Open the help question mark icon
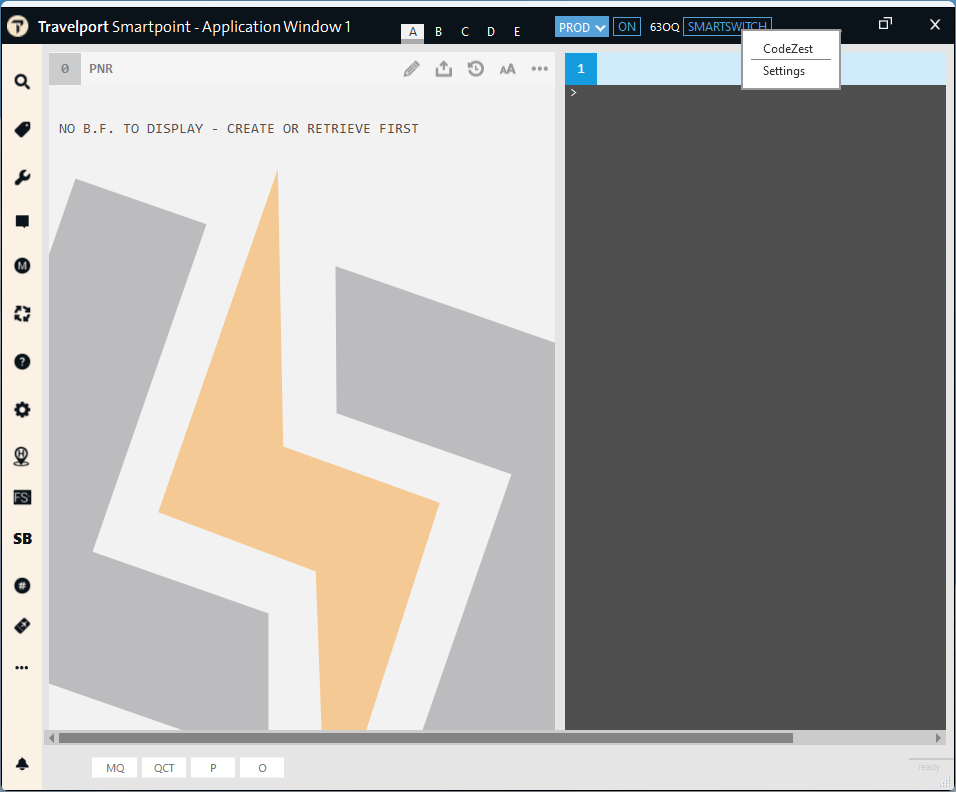 pyautogui.click(x=22, y=362)
